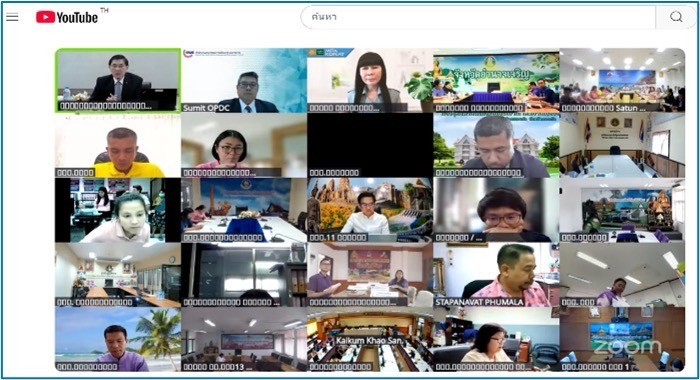Viewport: 700px width, 380px height.
Task: Click the black camera-off participant tile
Action: click(x=370, y=145)
